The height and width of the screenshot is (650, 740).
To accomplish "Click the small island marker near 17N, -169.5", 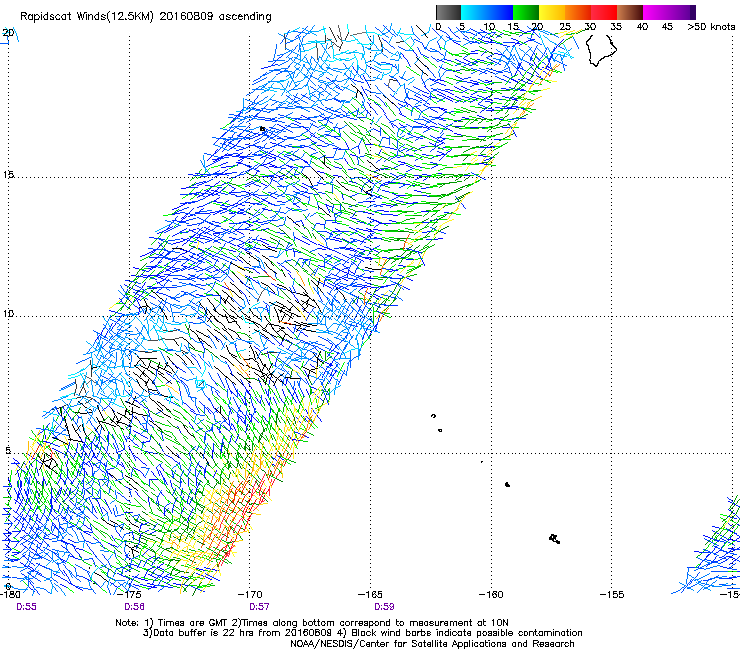I will pyautogui.click(x=262, y=129).
